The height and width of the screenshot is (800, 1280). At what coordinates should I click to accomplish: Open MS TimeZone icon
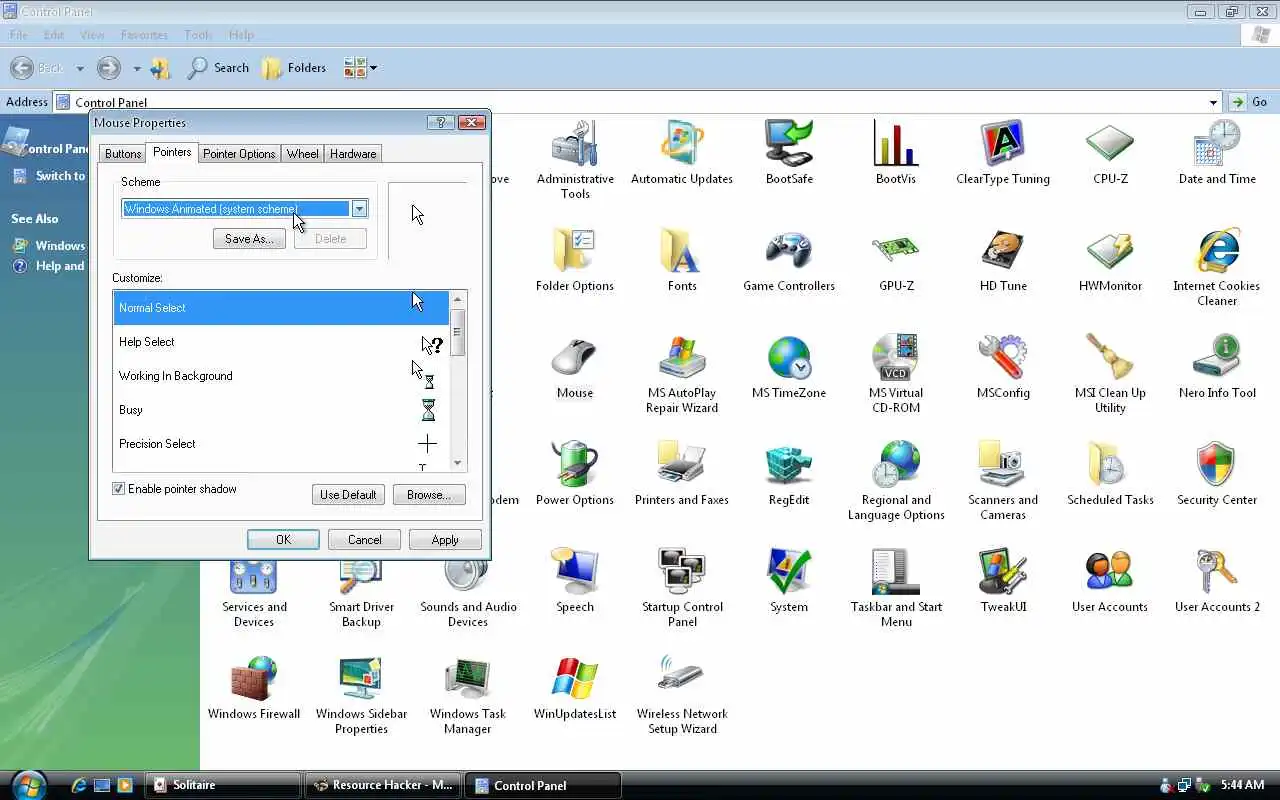click(789, 359)
